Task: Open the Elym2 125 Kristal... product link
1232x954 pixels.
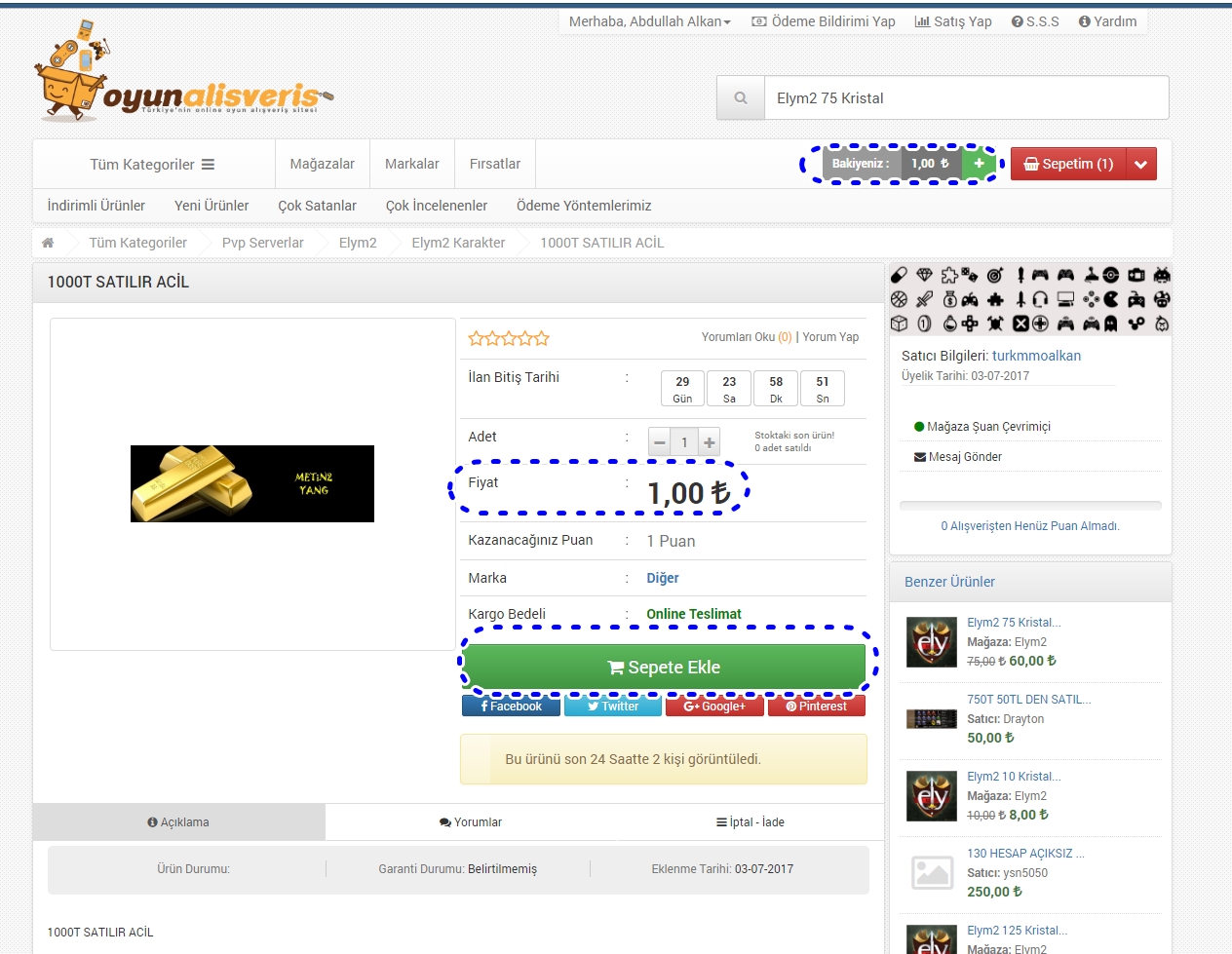Action: [1017, 931]
